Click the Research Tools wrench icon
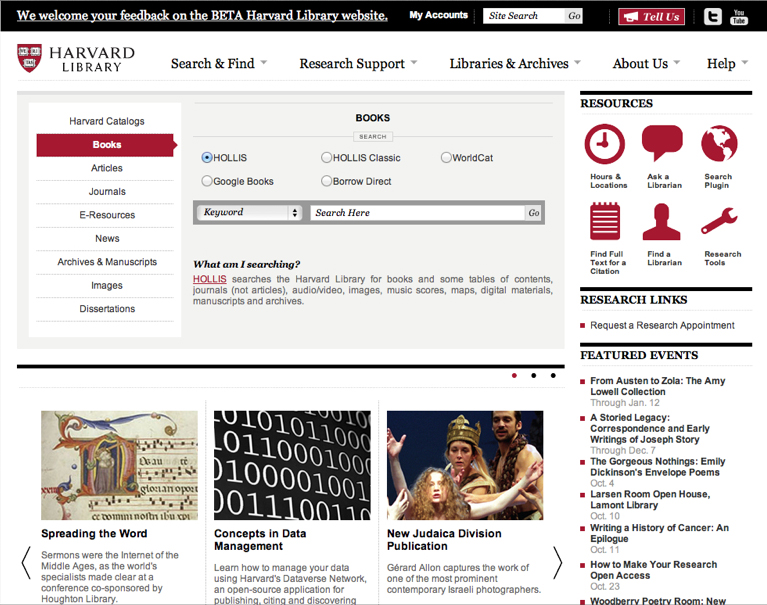The width and height of the screenshot is (767, 605). (719, 221)
